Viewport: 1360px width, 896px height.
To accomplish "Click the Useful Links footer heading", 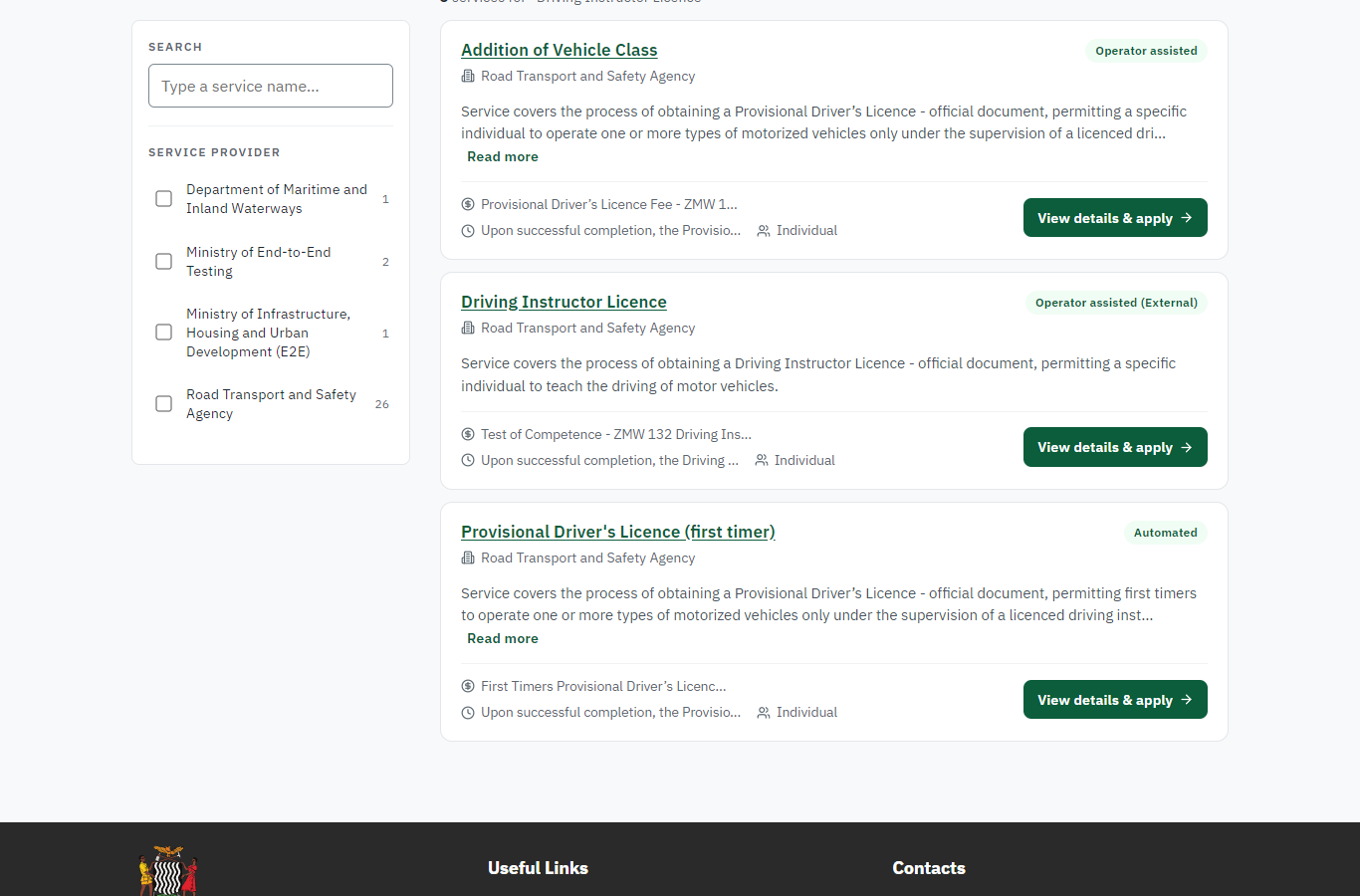I will (538, 868).
